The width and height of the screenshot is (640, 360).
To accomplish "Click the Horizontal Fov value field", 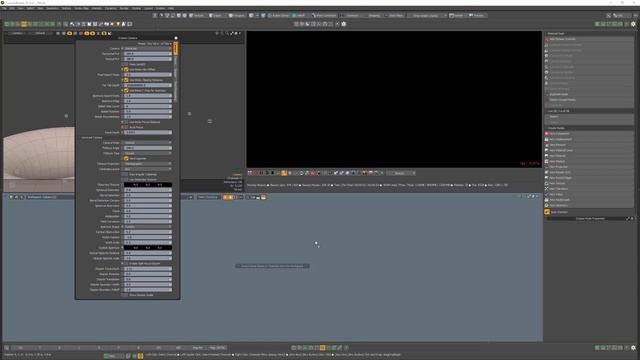I will coord(147,53).
